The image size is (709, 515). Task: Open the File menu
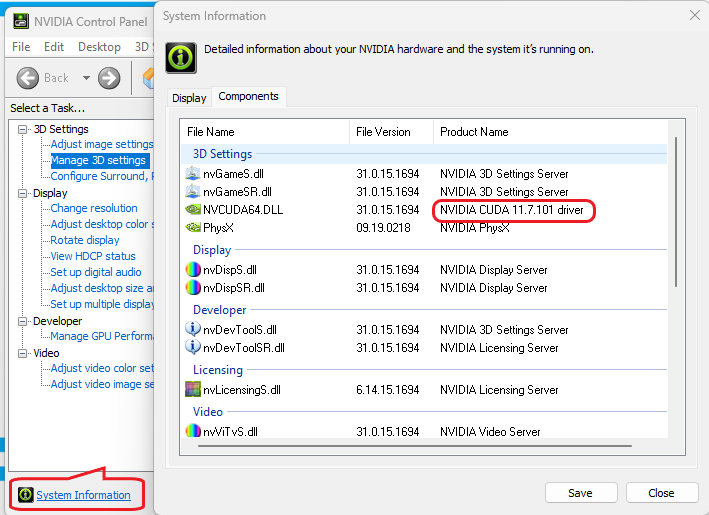(21, 47)
